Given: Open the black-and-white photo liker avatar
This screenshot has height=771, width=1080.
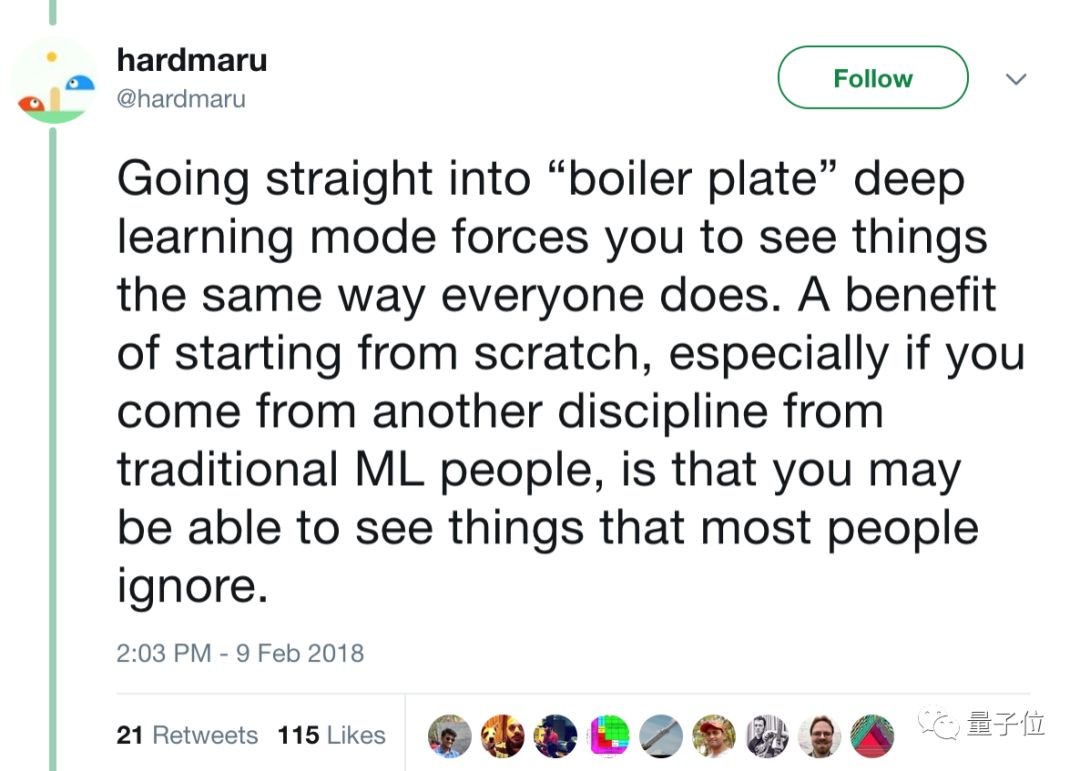Looking at the screenshot, I should click(767, 736).
